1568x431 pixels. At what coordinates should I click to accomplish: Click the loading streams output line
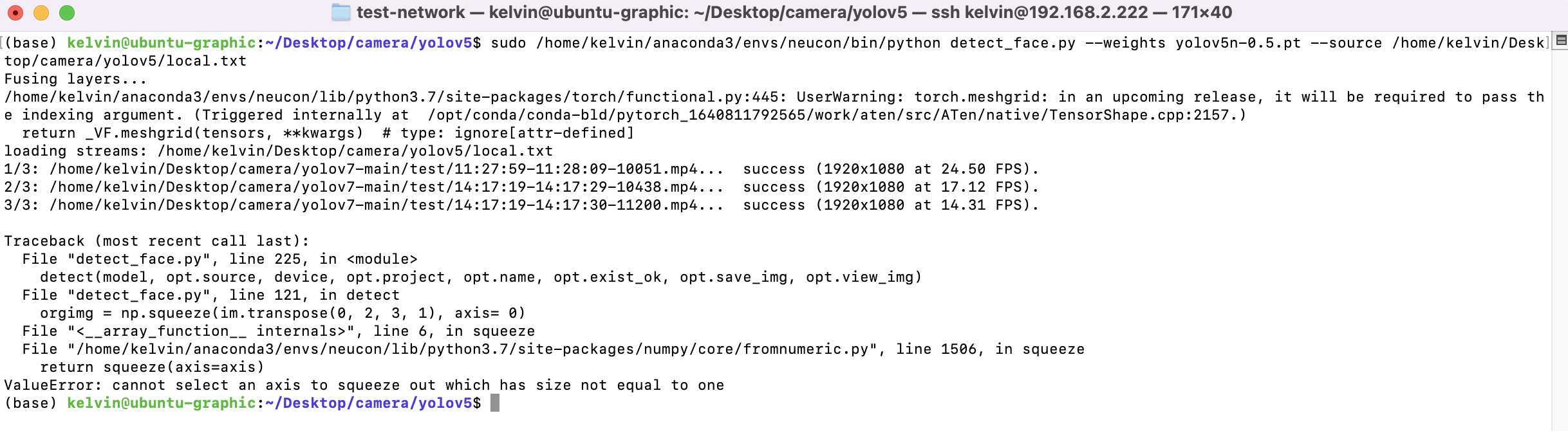click(x=277, y=151)
